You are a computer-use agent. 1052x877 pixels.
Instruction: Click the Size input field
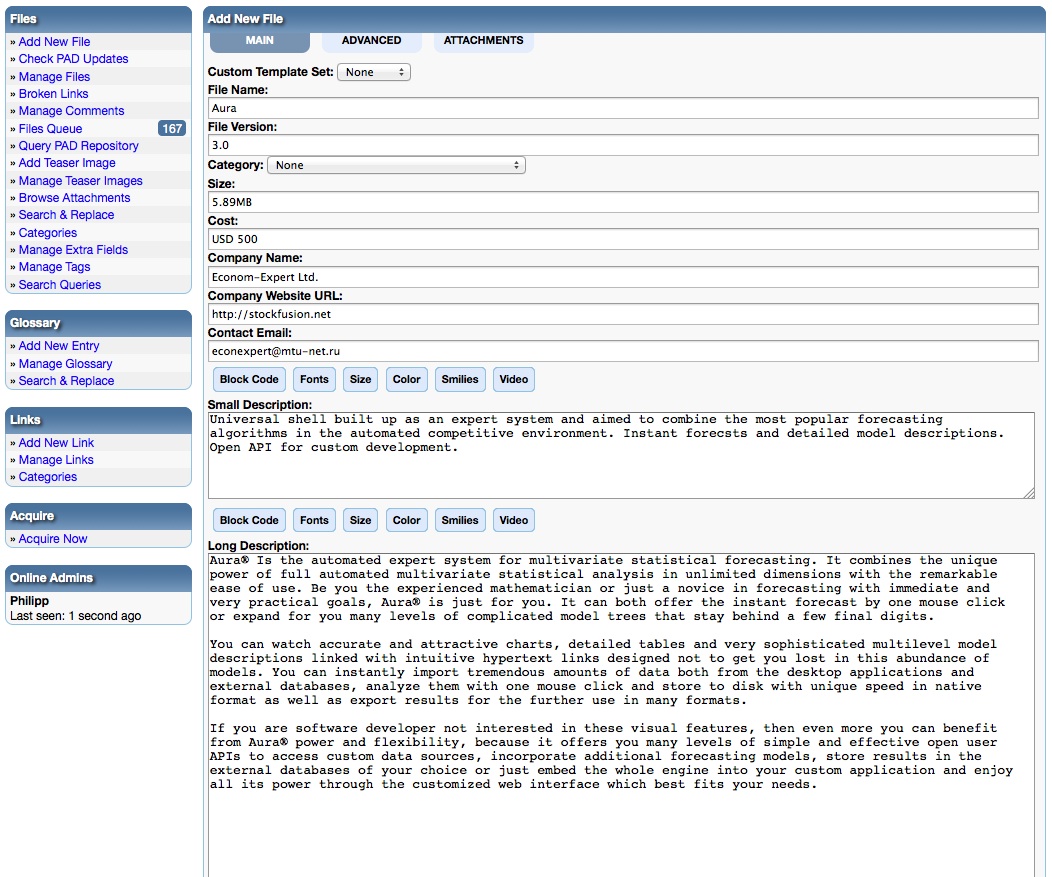tap(623, 202)
